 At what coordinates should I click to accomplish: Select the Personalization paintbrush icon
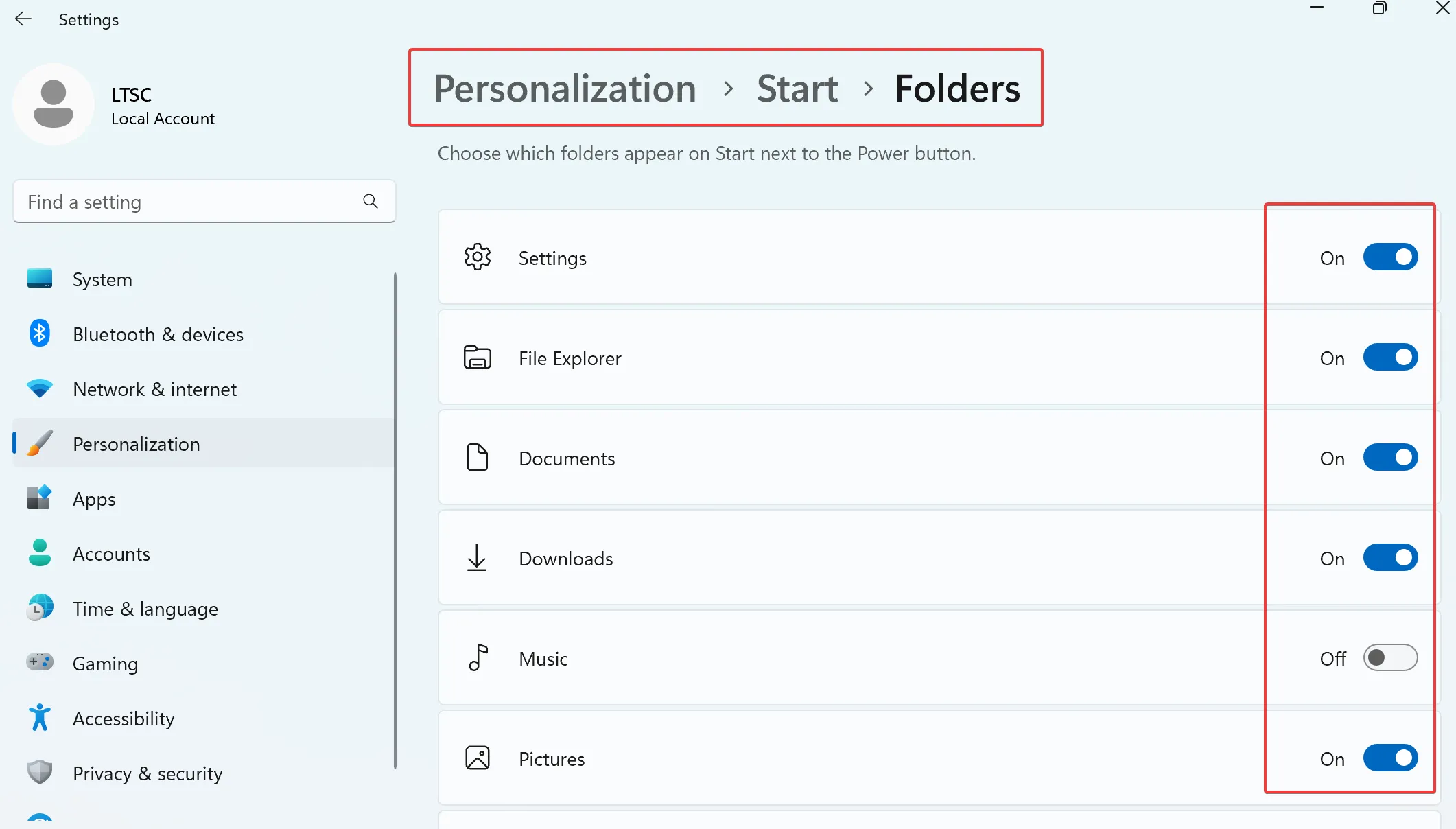point(39,443)
